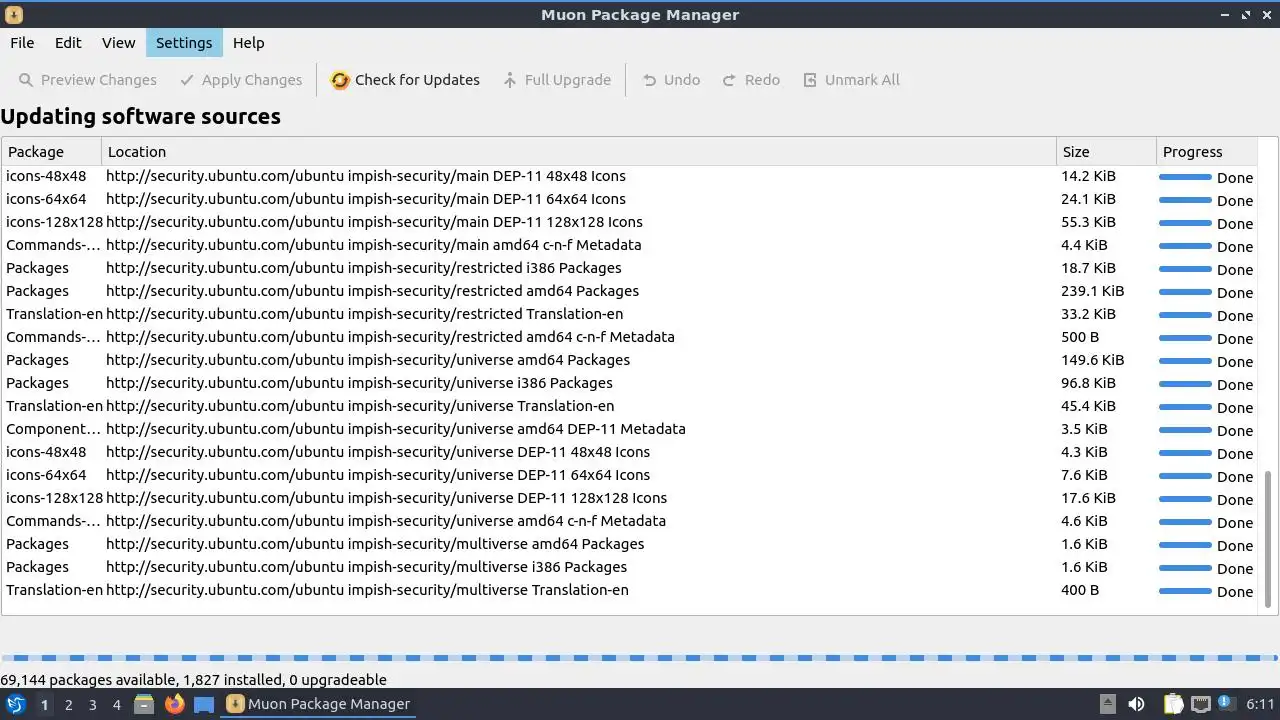Click the removable media eject tray icon
1280x720 pixels.
click(x=1107, y=704)
